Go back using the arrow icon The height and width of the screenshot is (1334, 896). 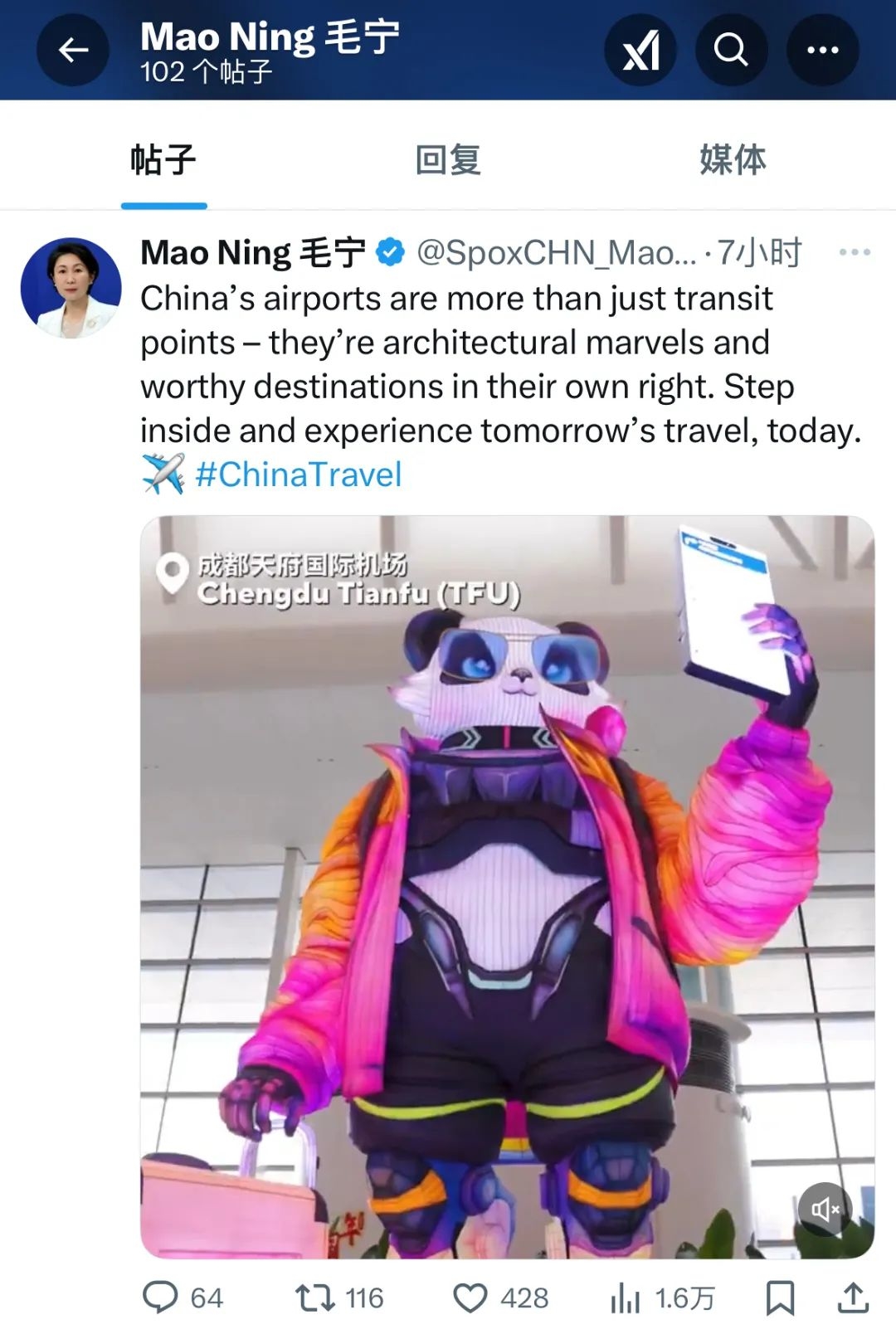(73, 51)
